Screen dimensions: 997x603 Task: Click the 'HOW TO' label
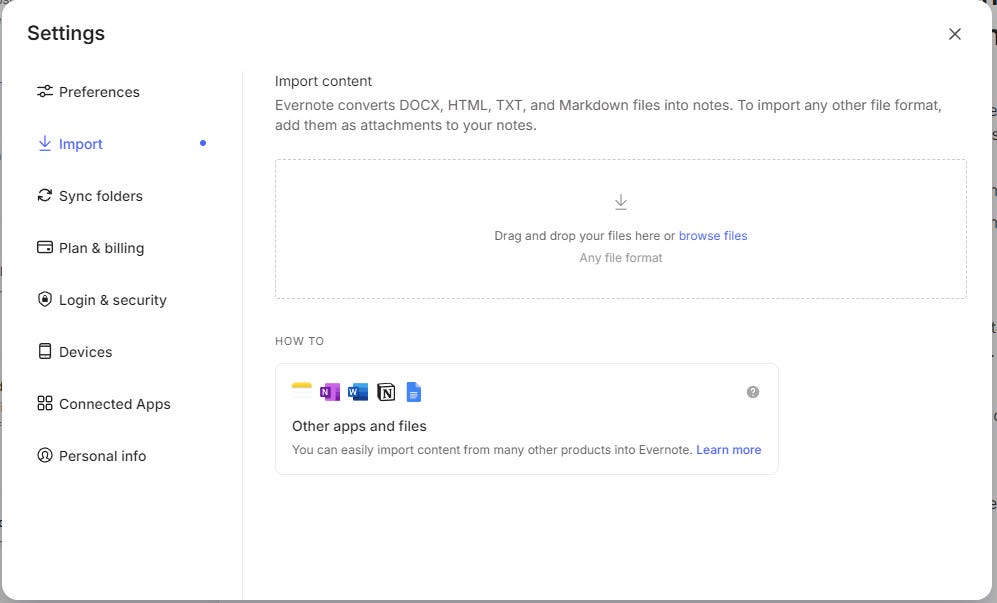[x=299, y=341]
